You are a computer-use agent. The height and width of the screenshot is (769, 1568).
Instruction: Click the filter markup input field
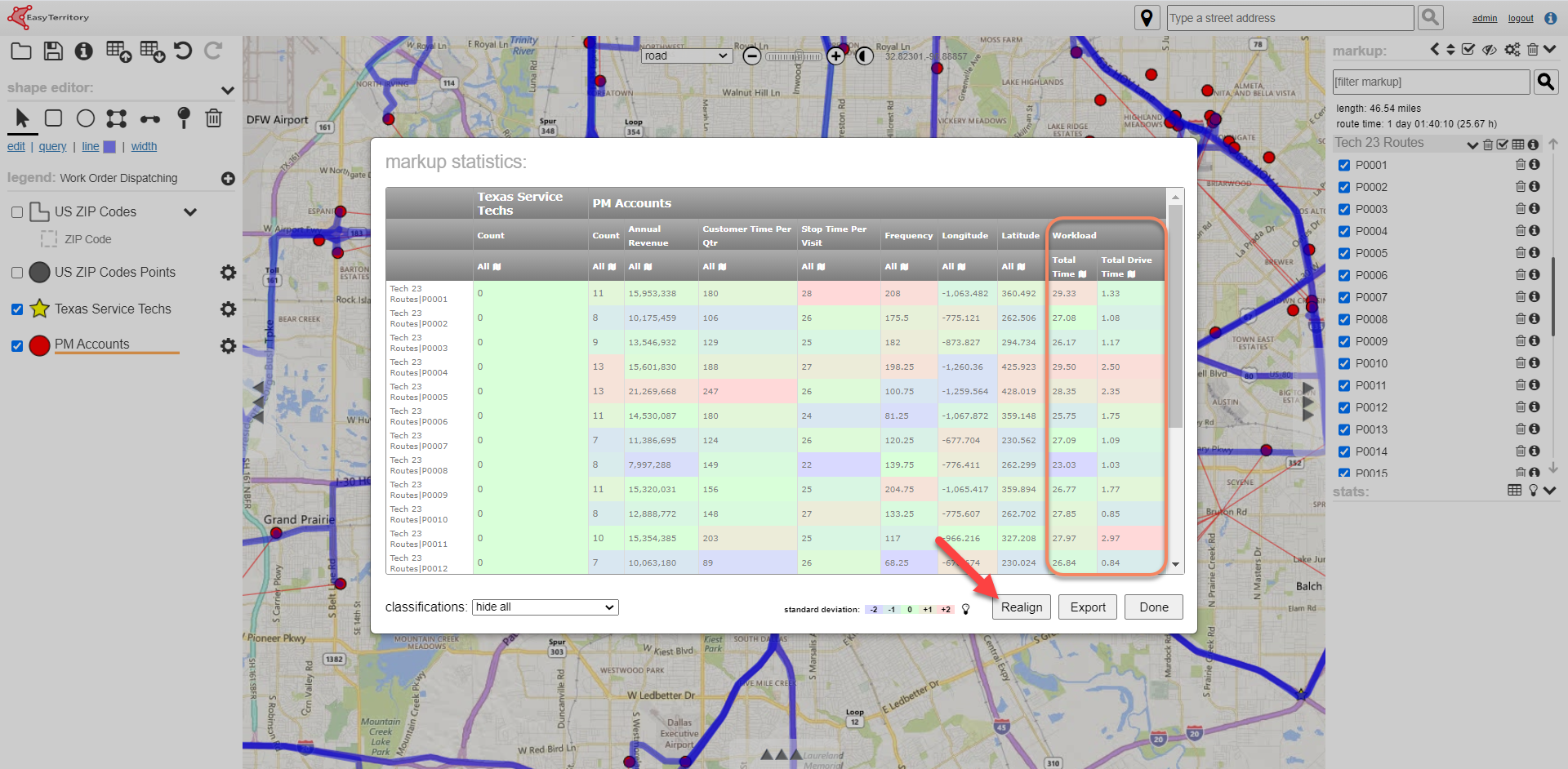[1431, 82]
